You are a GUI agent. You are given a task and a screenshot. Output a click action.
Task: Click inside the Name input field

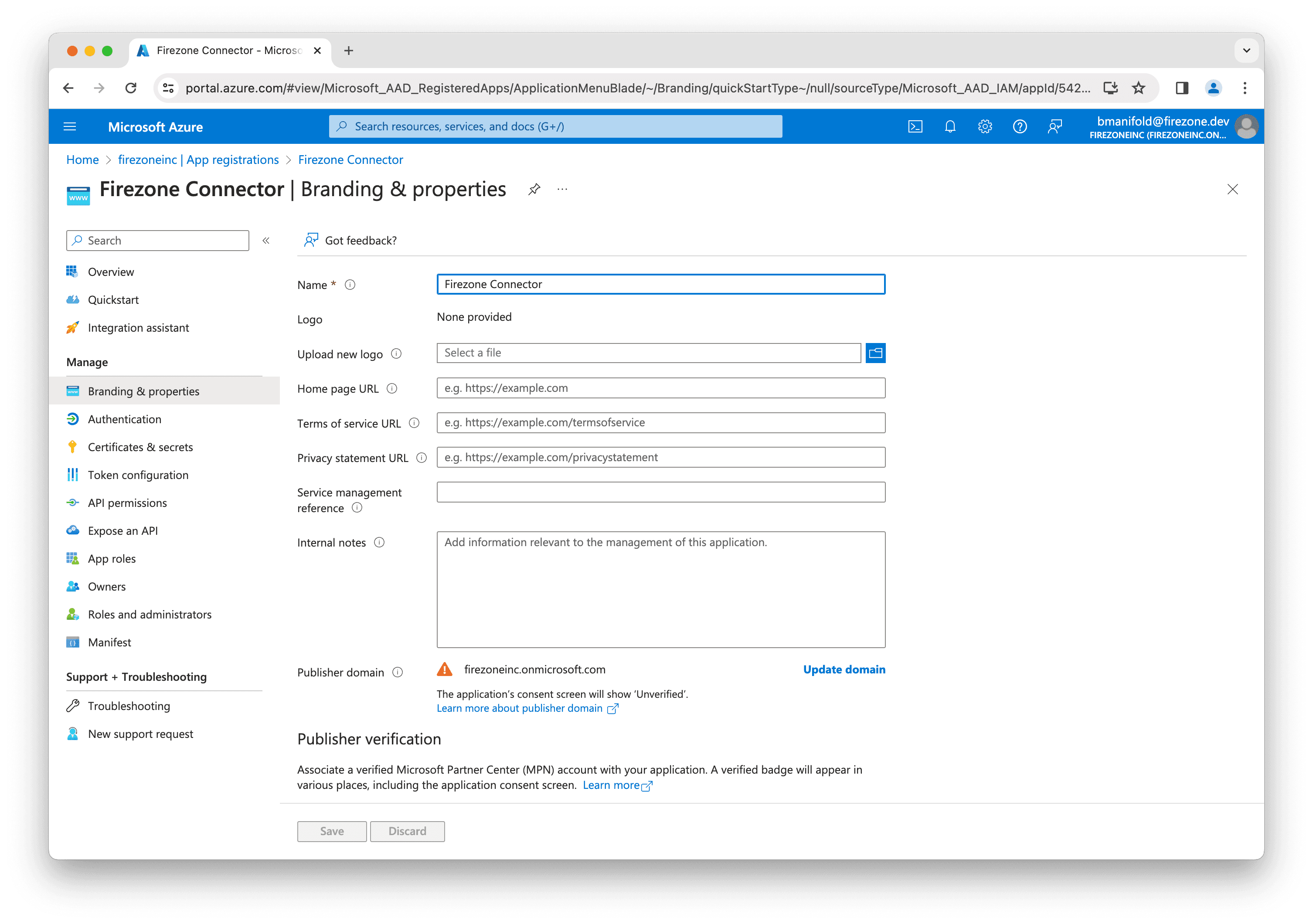click(660, 284)
